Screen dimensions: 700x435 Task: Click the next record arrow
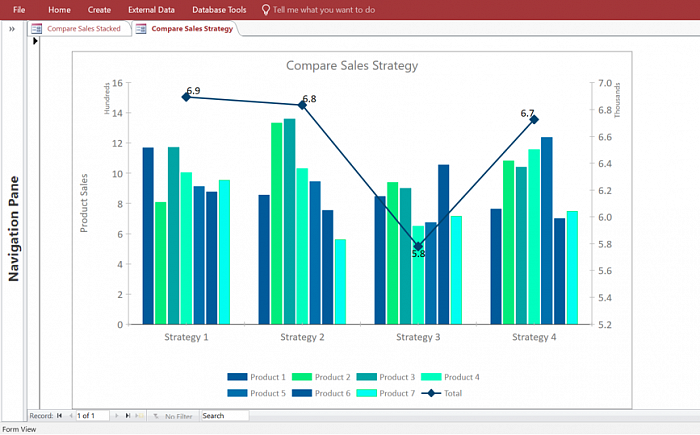click(116, 415)
